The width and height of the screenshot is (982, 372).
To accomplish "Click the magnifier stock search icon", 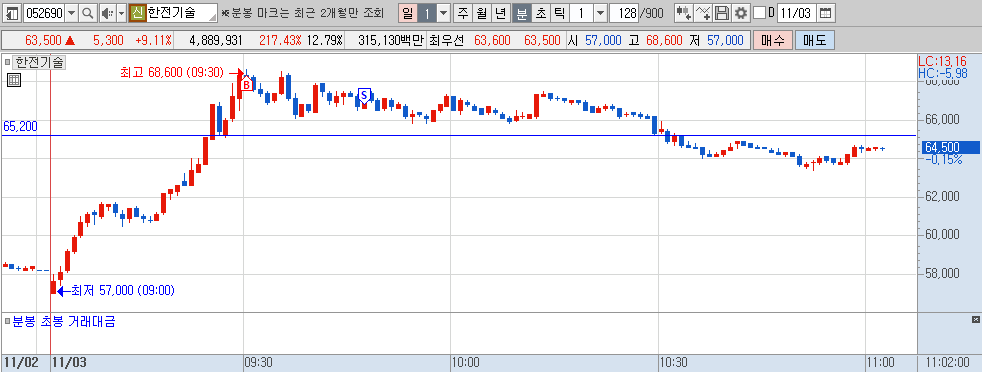I will pyautogui.click(x=88, y=13).
